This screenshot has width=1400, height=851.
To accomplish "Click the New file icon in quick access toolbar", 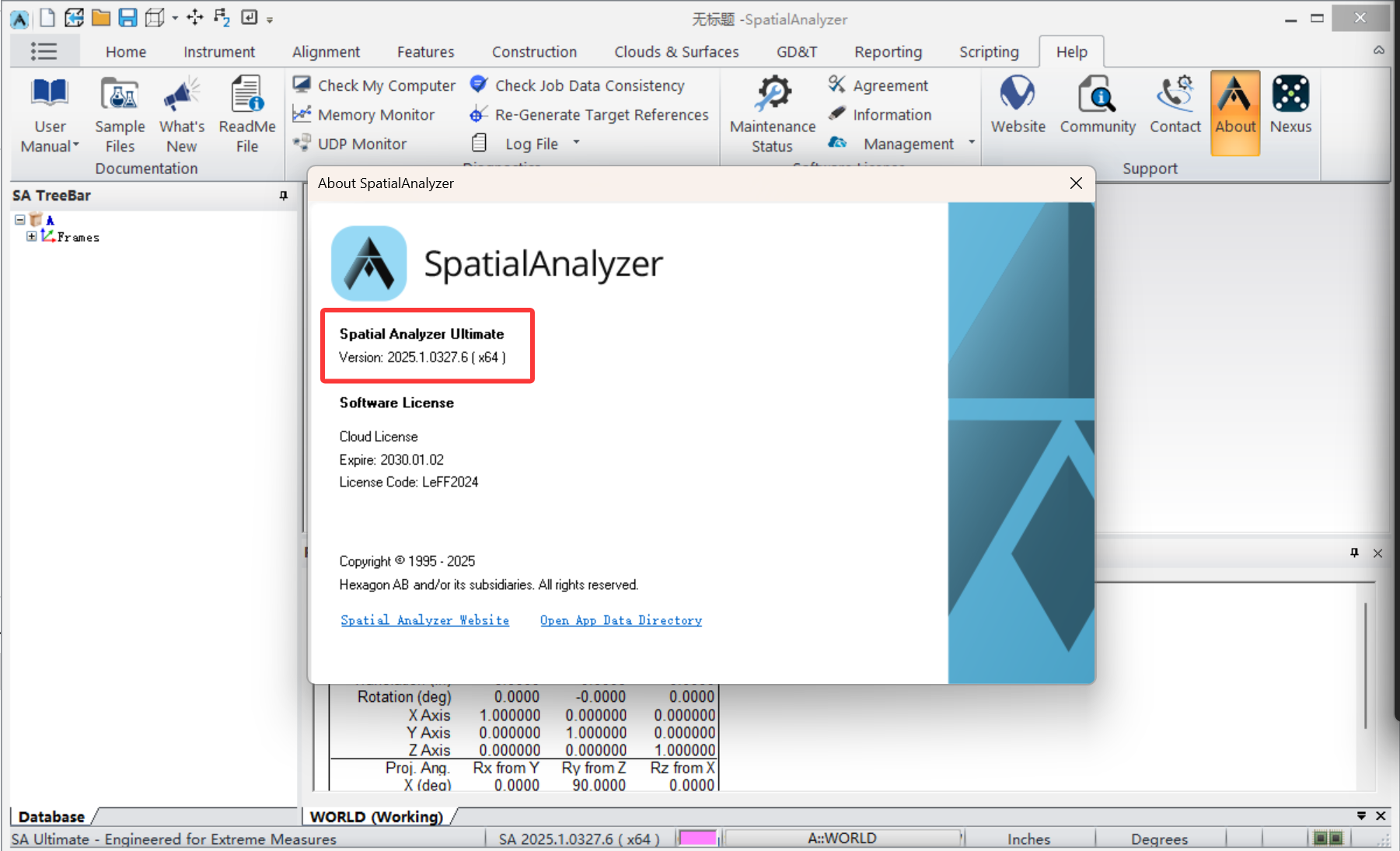I will click(47, 17).
